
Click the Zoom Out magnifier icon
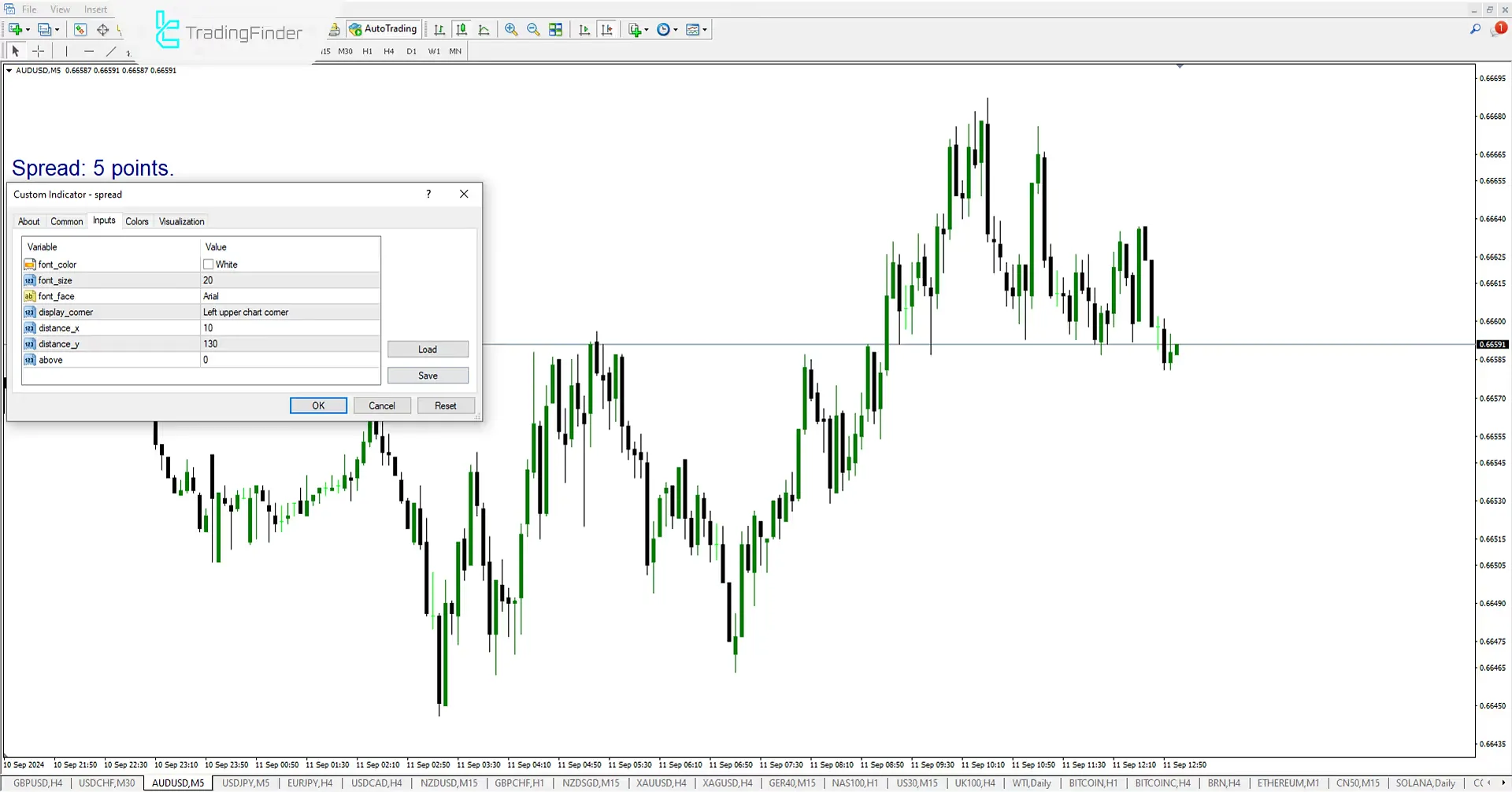[x=533, y=30]
